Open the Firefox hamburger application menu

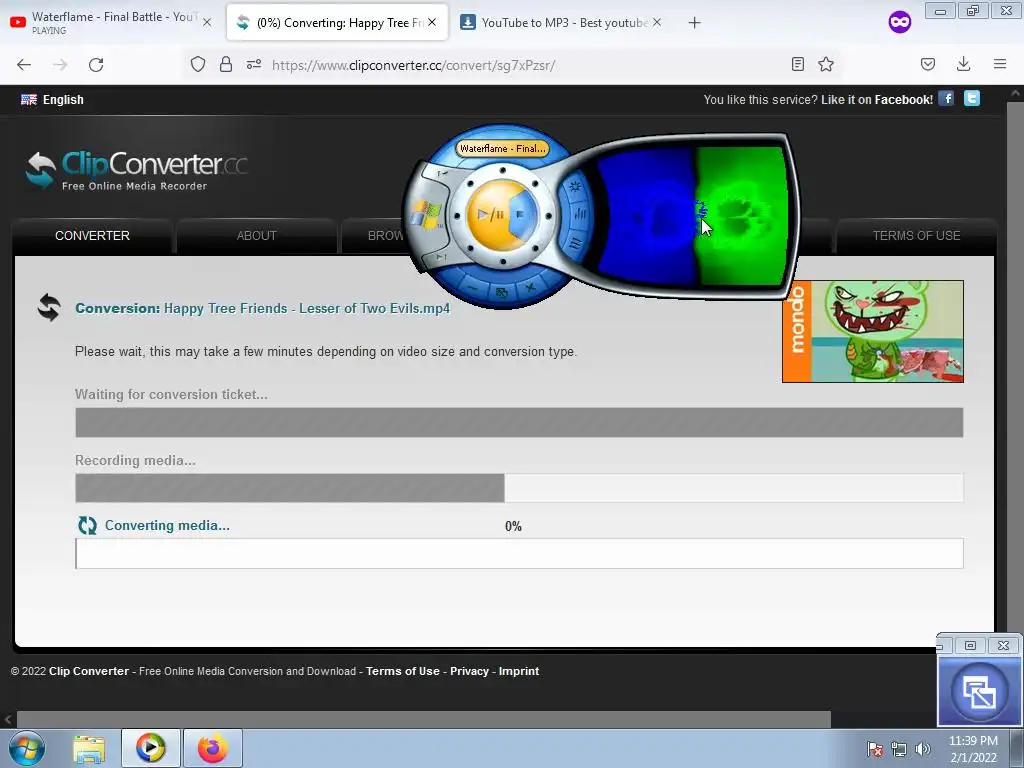point(1000,64)
